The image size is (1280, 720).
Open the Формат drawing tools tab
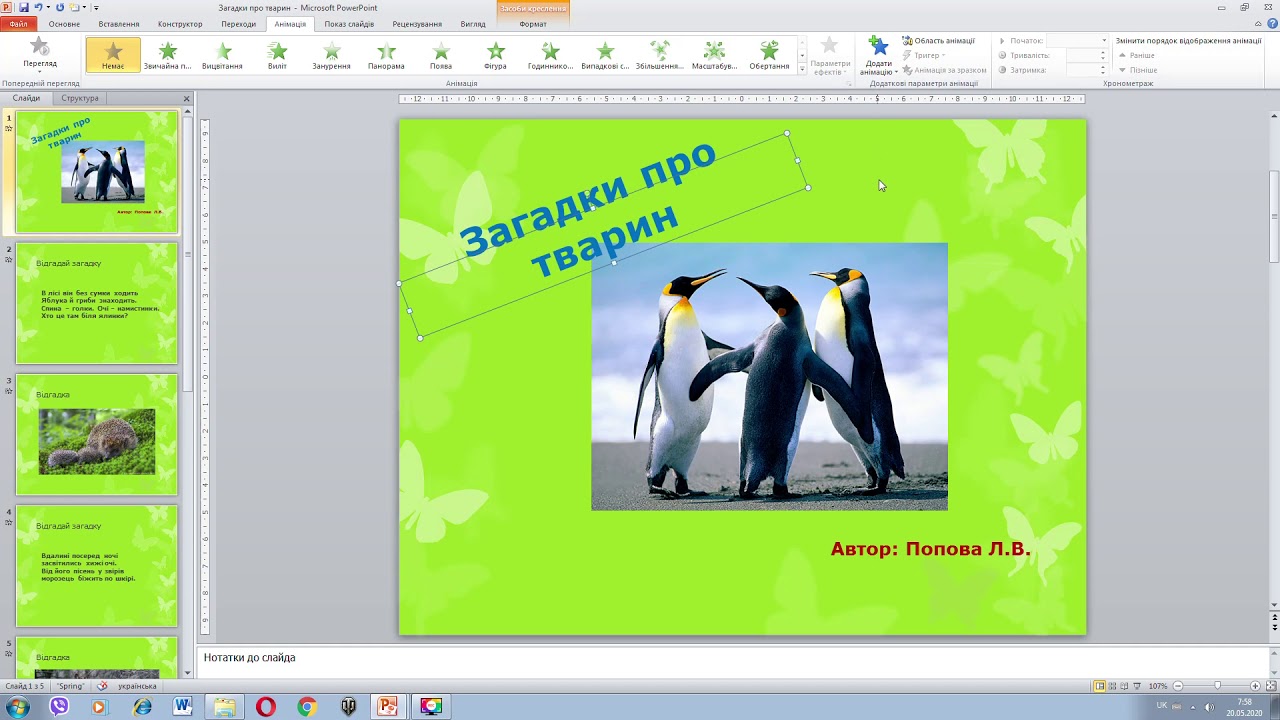pyautogui.click(x=533, y=24)
